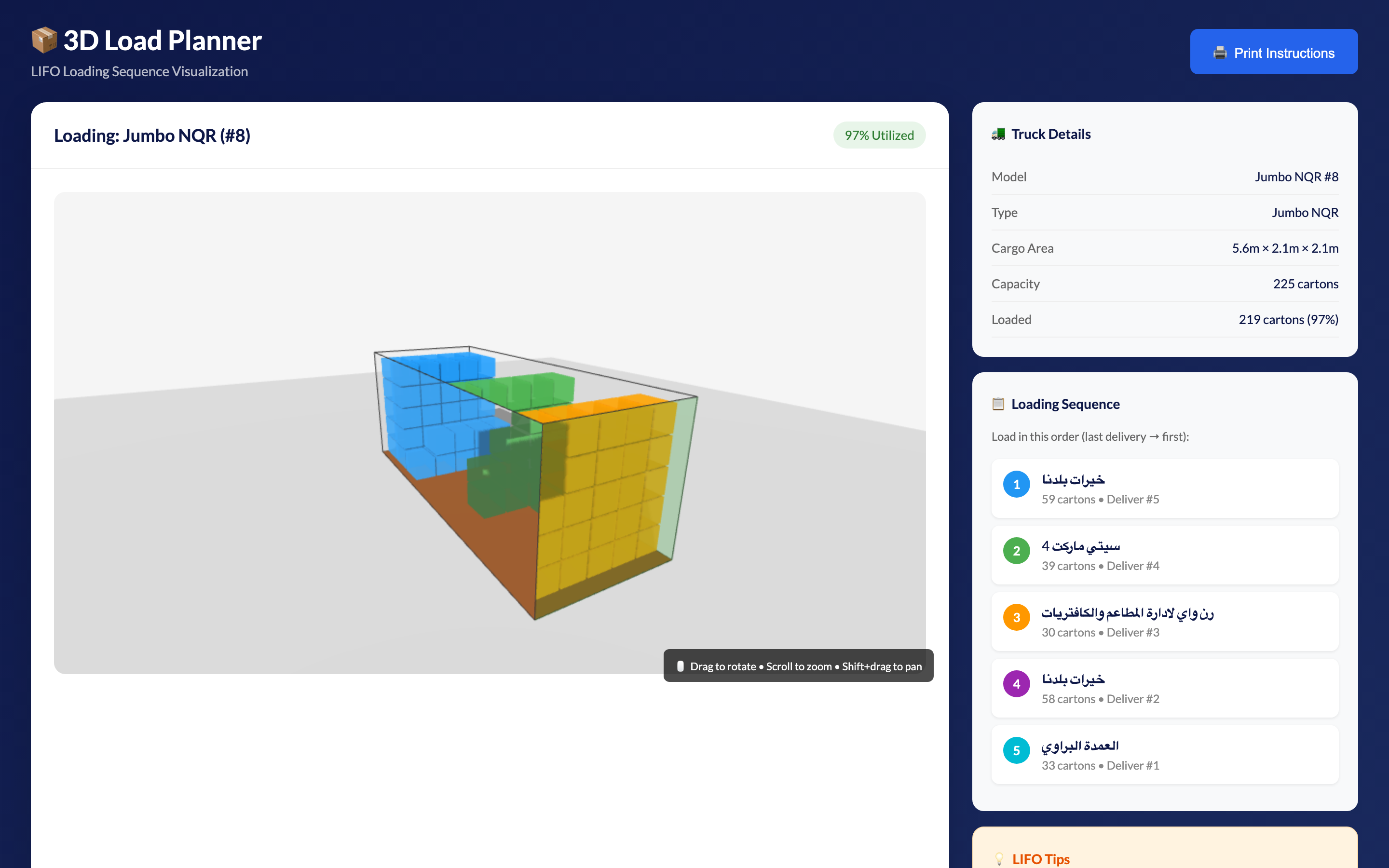
Task: Click the Print Instructions button
Action: (1274, 52)
